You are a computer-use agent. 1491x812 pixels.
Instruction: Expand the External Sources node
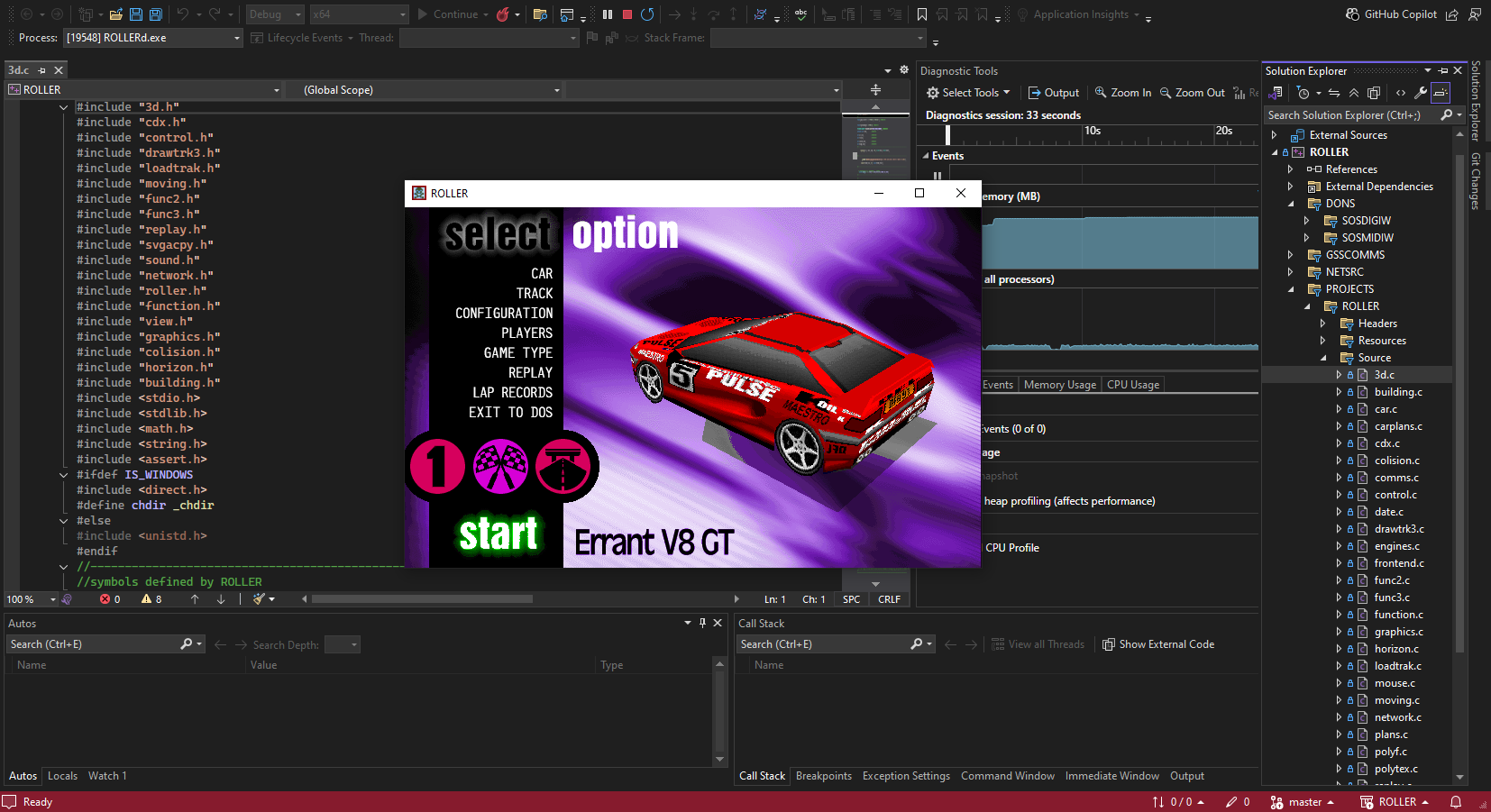click(1274, 135)
